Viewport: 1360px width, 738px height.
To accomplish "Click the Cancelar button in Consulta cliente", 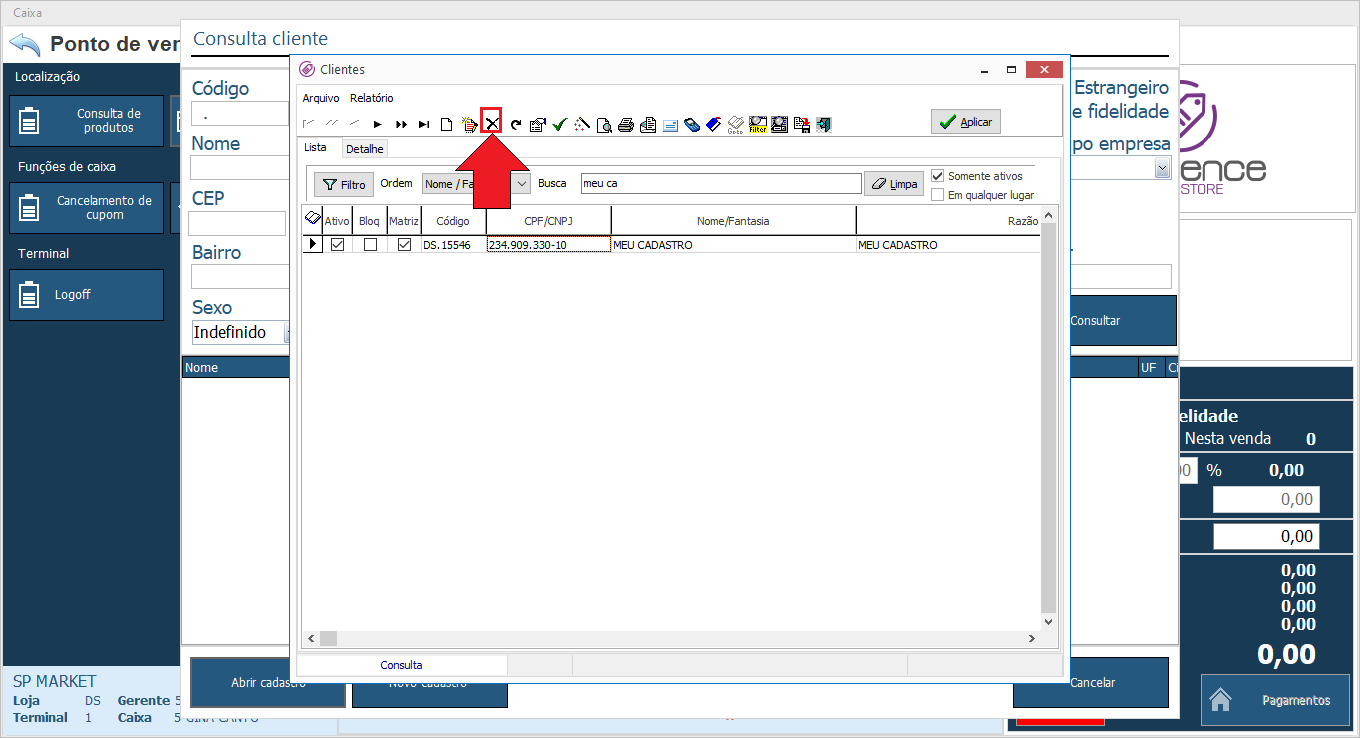I will pos(1091,683).
